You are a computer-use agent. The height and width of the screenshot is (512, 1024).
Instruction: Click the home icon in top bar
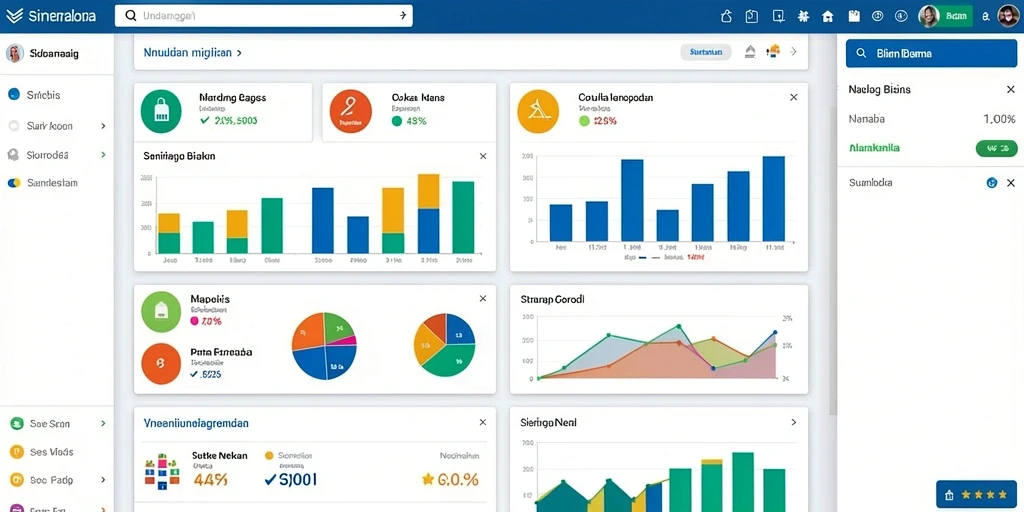(x=827, y=16)
